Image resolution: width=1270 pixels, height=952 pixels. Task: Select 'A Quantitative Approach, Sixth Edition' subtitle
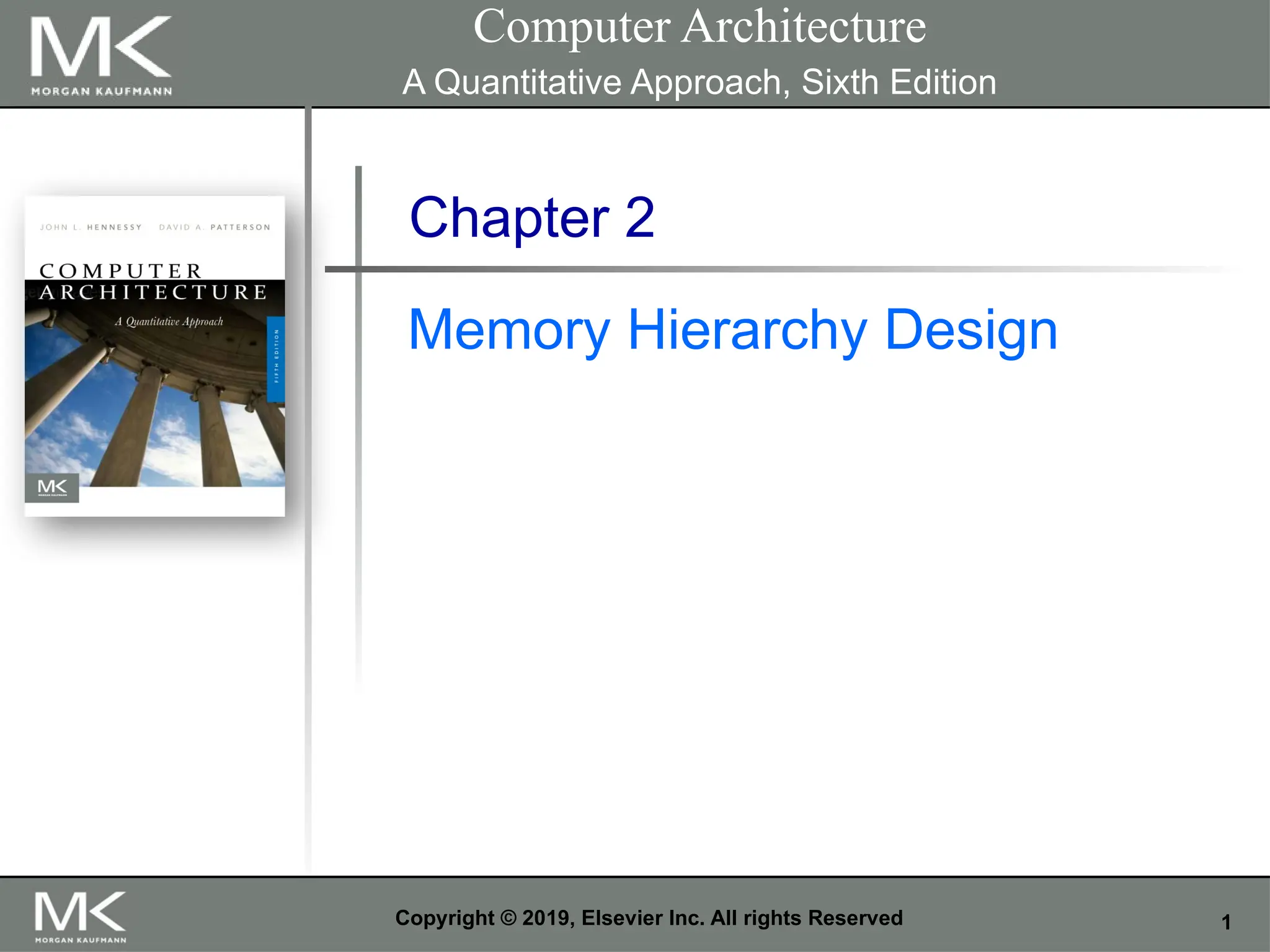pos(699,82)
